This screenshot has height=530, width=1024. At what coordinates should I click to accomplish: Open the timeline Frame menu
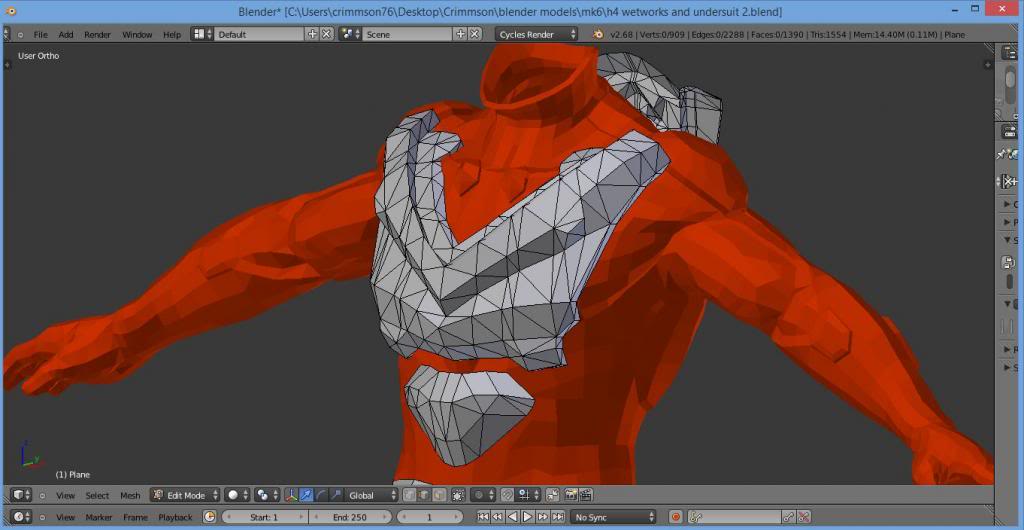pos(135,517)
